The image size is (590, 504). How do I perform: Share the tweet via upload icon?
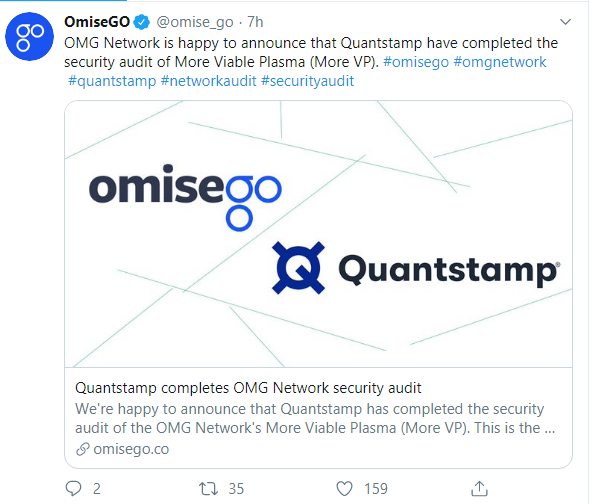[479, 488]
